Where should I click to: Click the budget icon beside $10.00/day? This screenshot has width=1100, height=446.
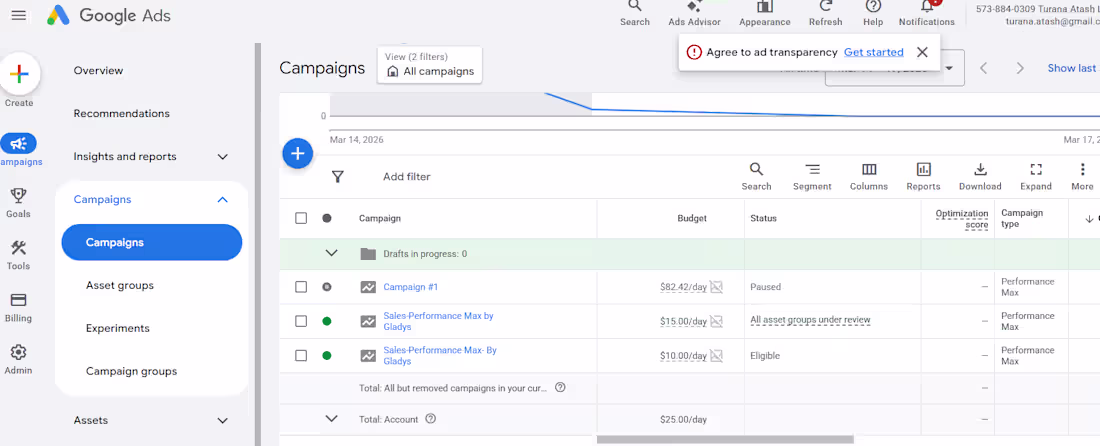(716, 356)
